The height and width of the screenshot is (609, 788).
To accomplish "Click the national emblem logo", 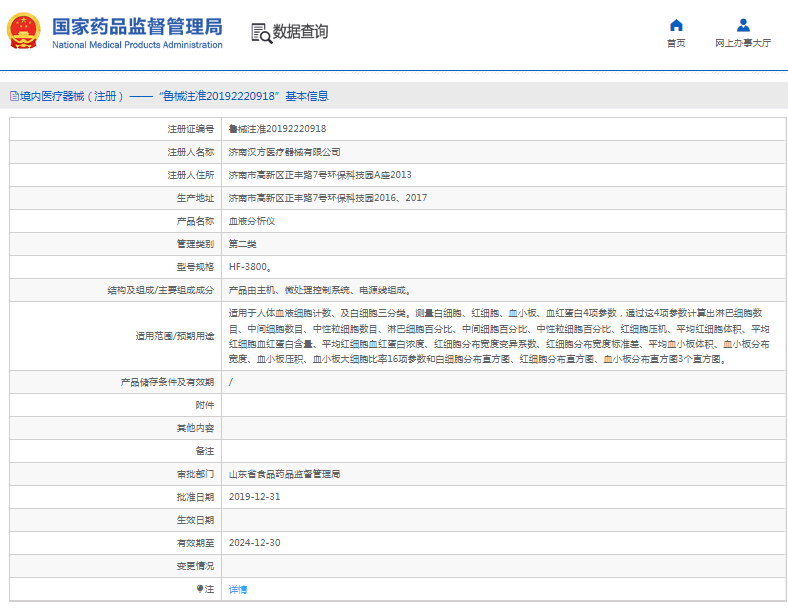I will coord(25,31).
